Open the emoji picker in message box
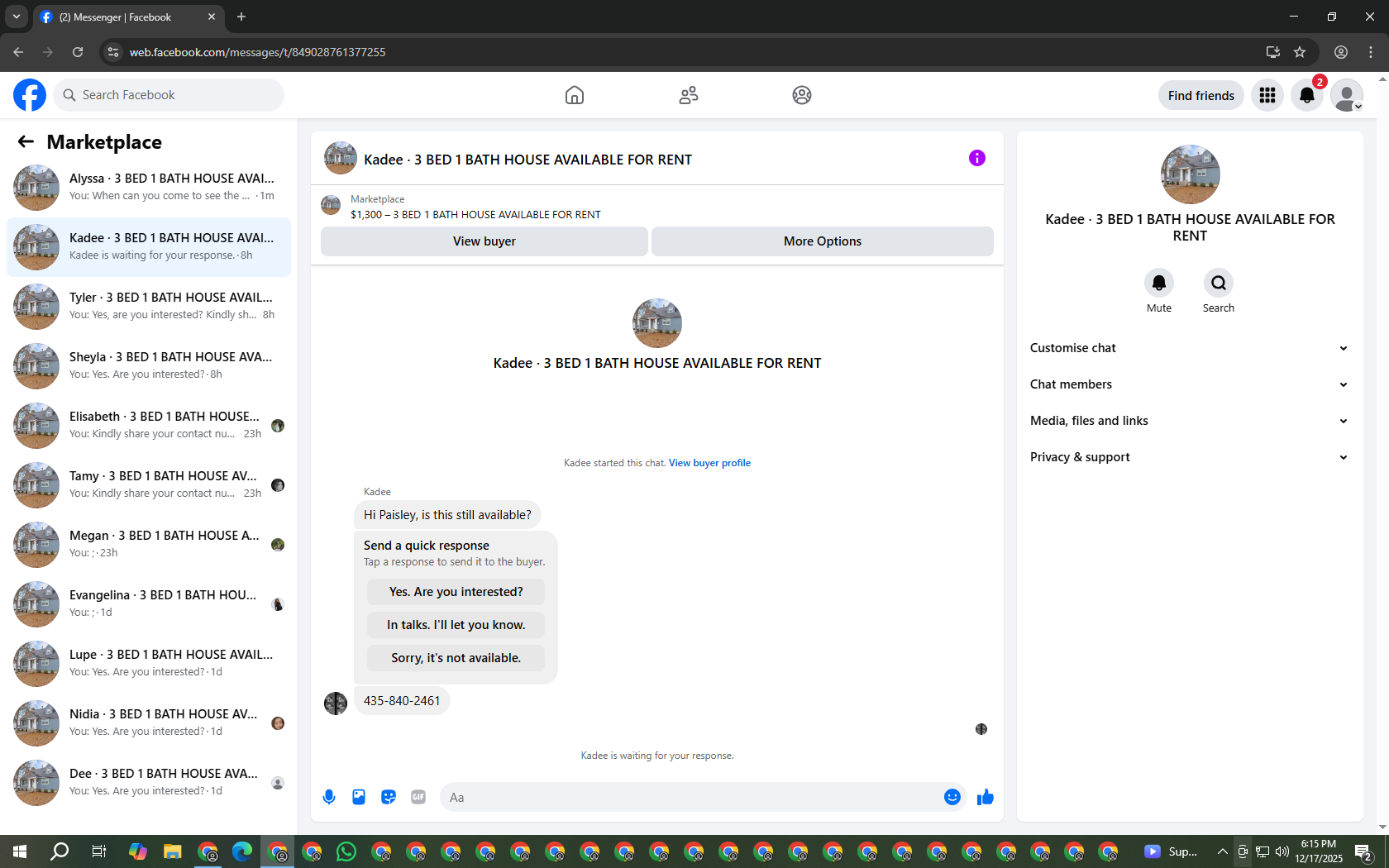Viewport: 1389px width, 868px height. pyautogui.click(x=952, y=797)
